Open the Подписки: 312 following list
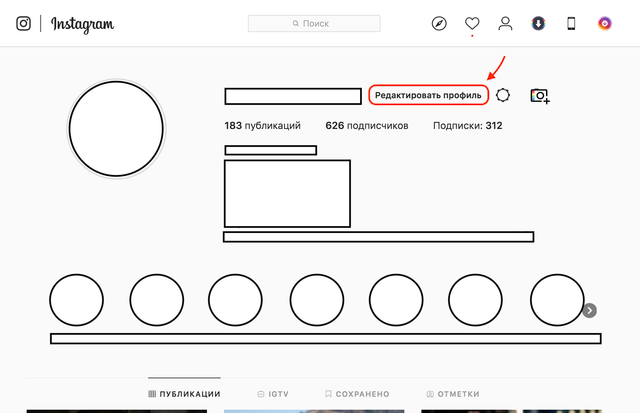The image size is (640, 413). (467, 126)
